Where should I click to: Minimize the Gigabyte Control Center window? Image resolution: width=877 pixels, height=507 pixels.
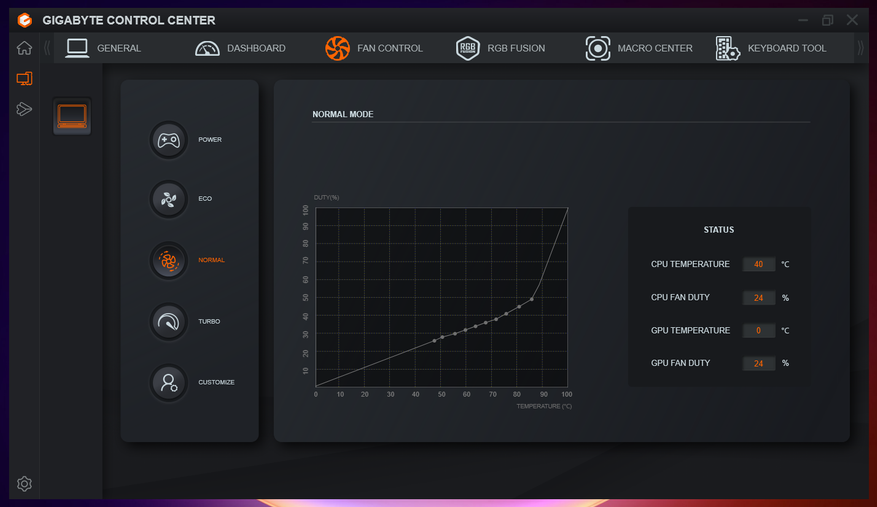point(803,20)
